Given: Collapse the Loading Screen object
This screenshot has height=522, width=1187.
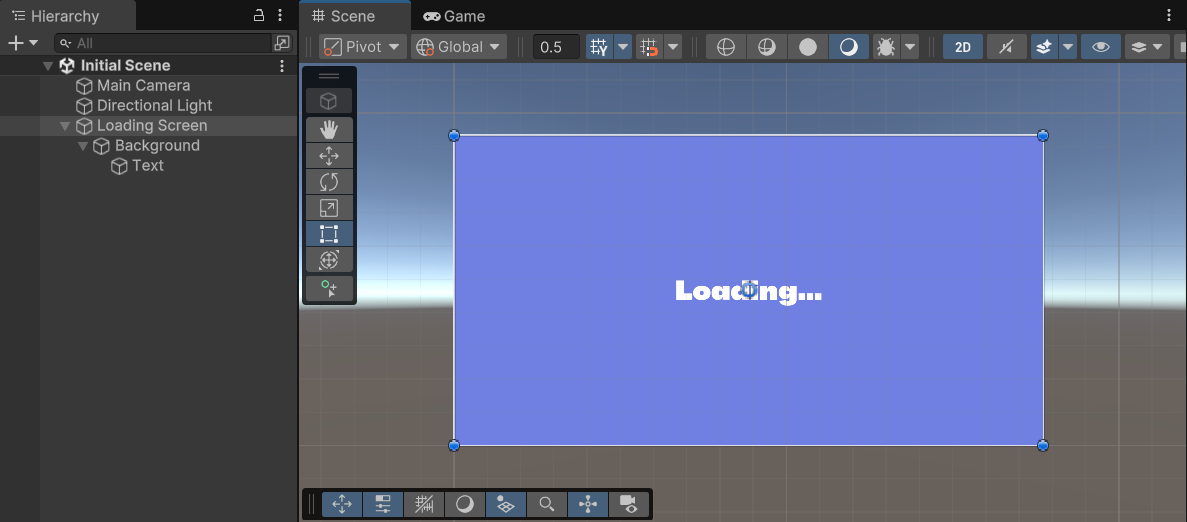Looking at the screenshot, I should (65, 126).
